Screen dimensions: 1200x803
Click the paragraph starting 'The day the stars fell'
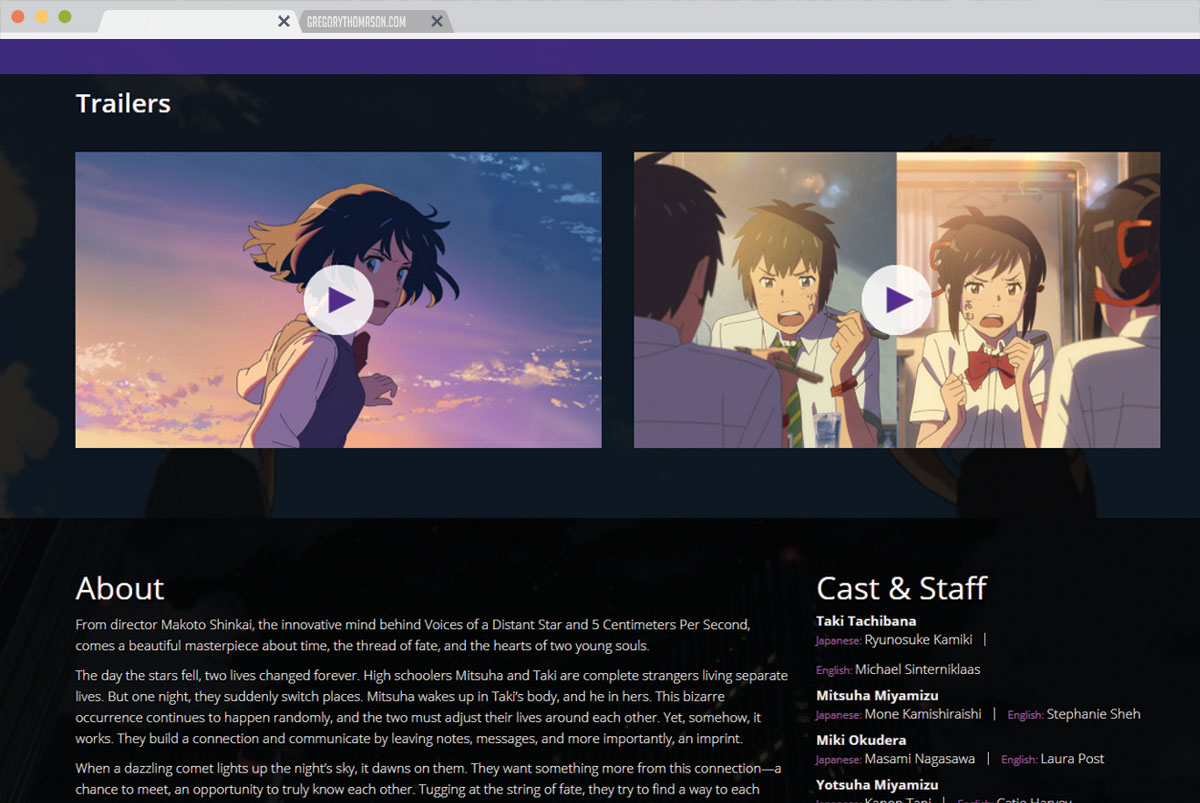(432, 708)
